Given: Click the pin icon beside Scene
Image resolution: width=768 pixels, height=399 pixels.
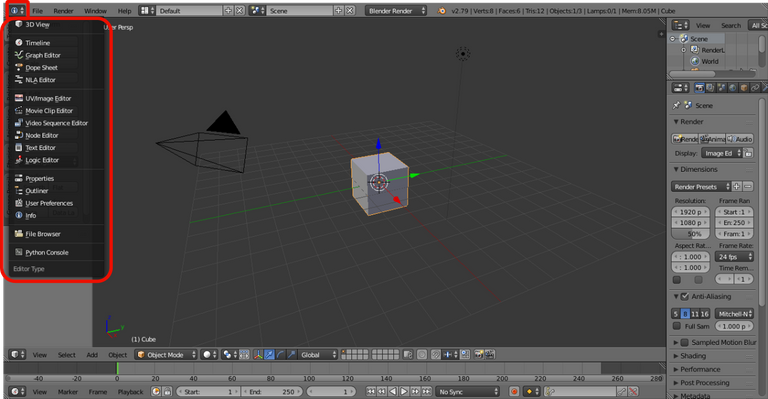Looking at the screenshot, I should (676, 105).
